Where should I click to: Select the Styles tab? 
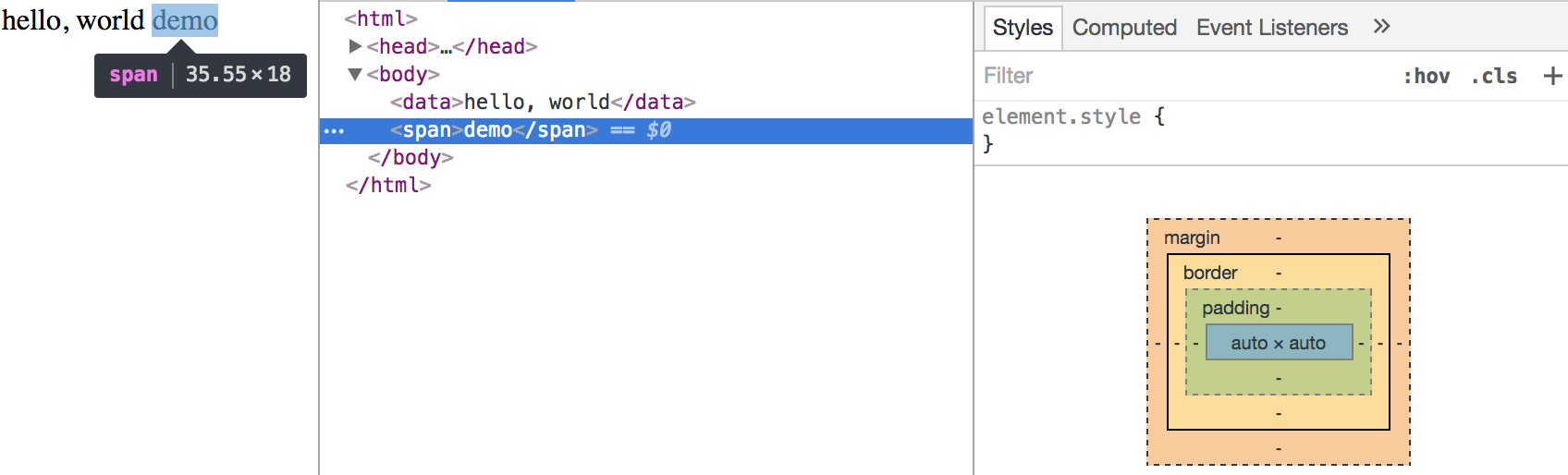[1023, 28]
